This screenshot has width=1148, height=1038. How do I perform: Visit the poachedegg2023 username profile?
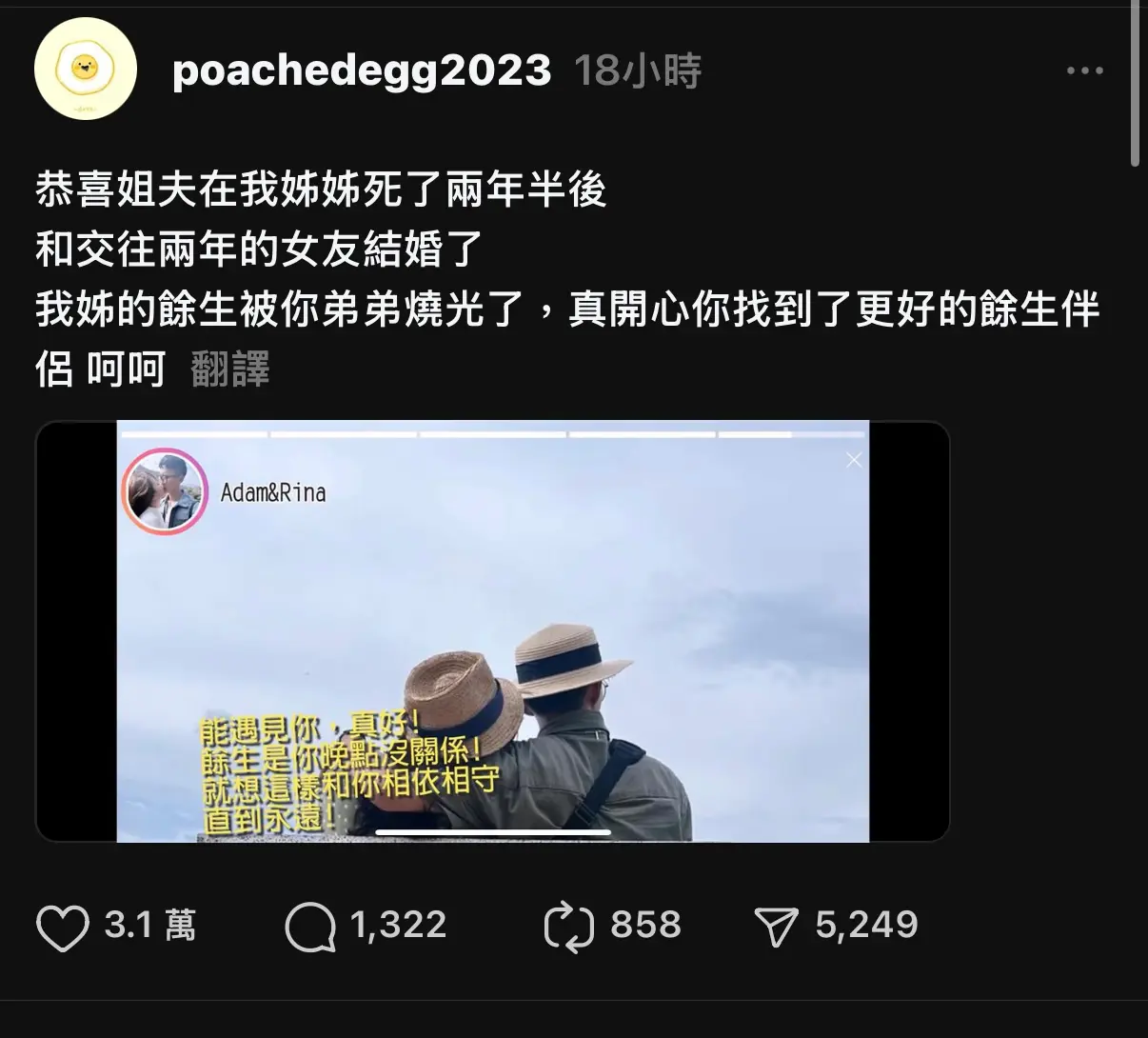point(362,70)
